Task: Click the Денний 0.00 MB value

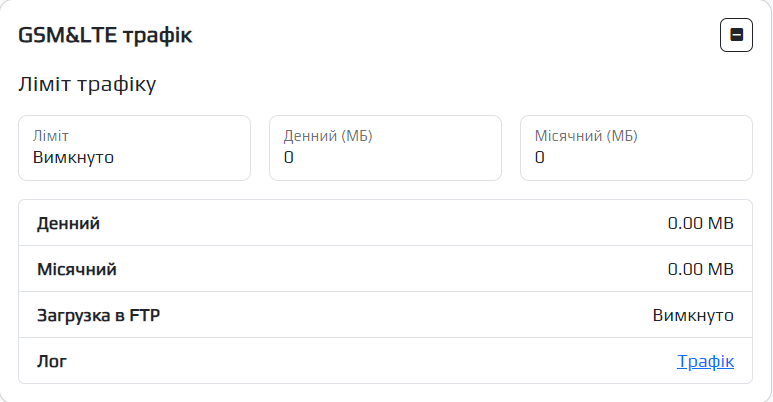Action: click(700, 223)
